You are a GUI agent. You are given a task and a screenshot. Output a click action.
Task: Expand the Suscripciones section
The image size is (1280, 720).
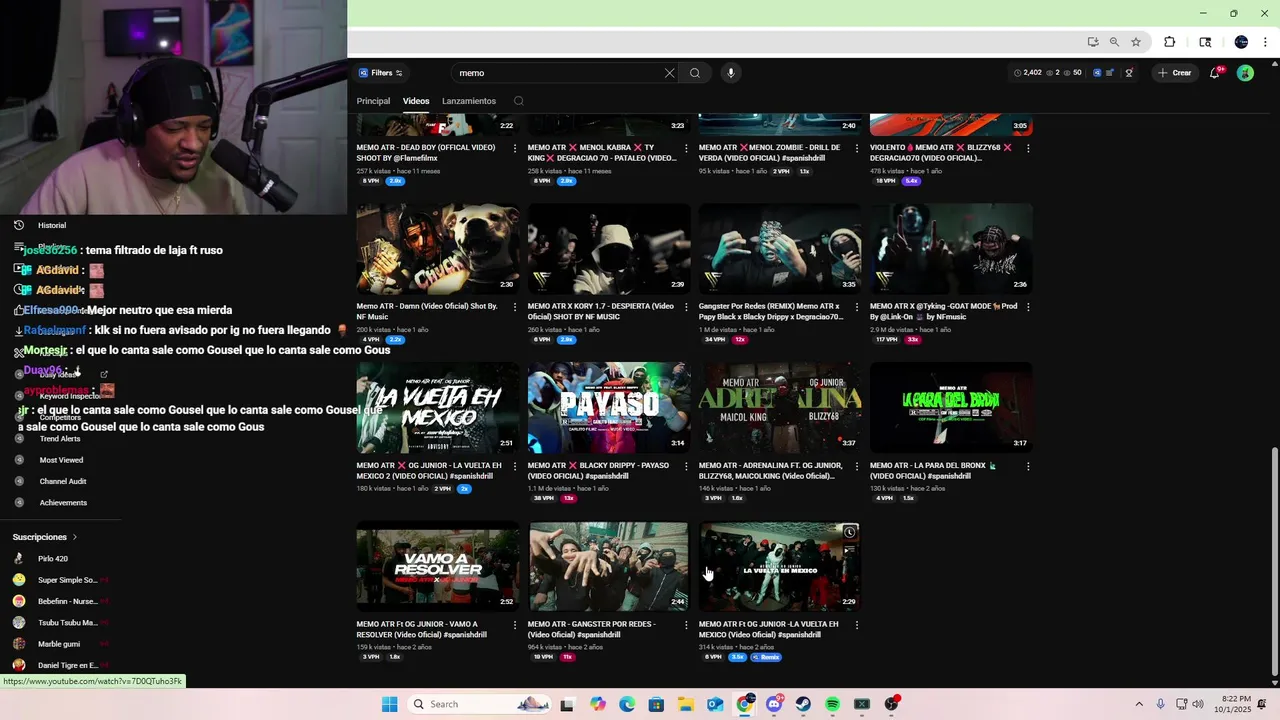(x=45, y=537)
